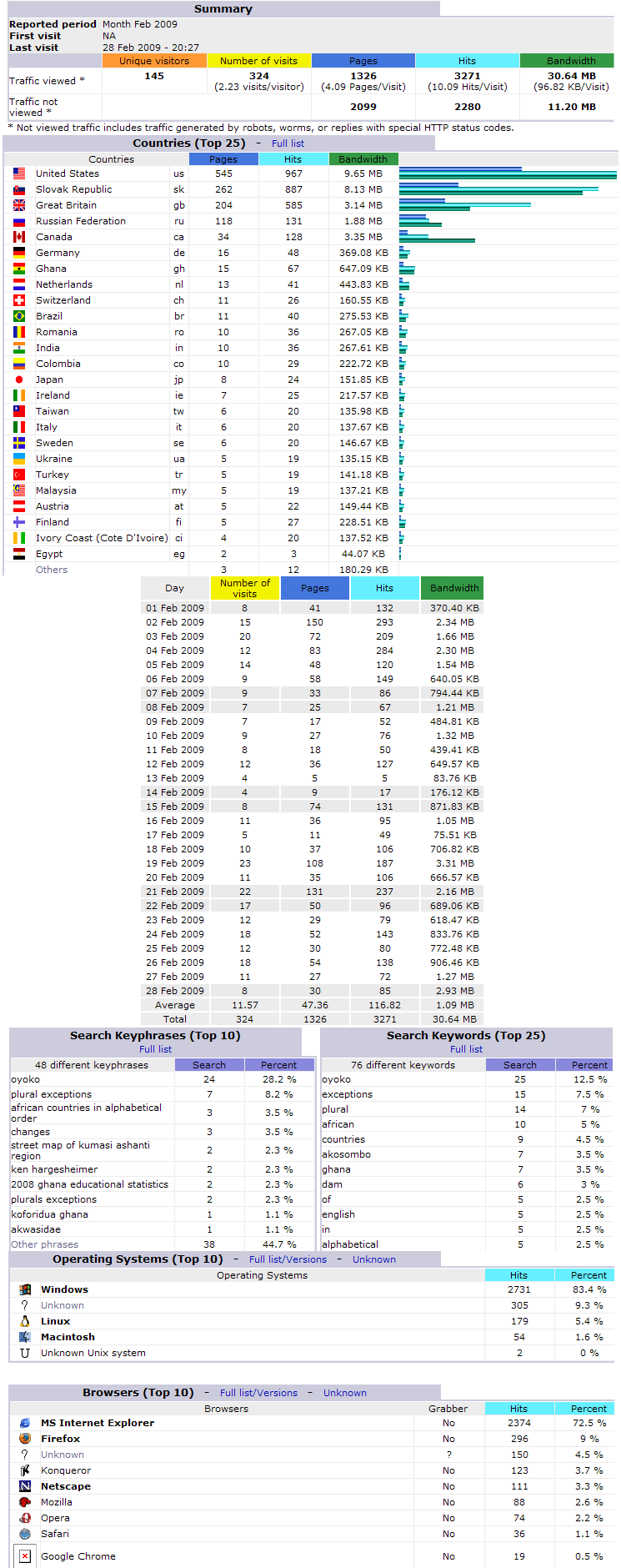Click the Windows operating system icon

(x=25, y=1289)
